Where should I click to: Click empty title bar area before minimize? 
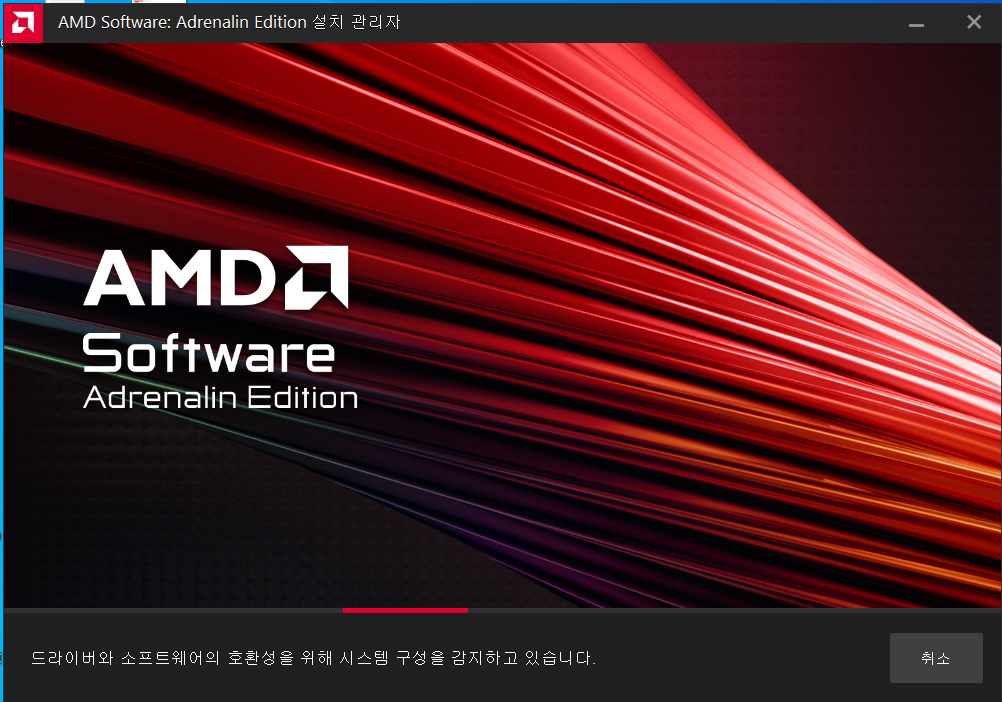point(650,22)
